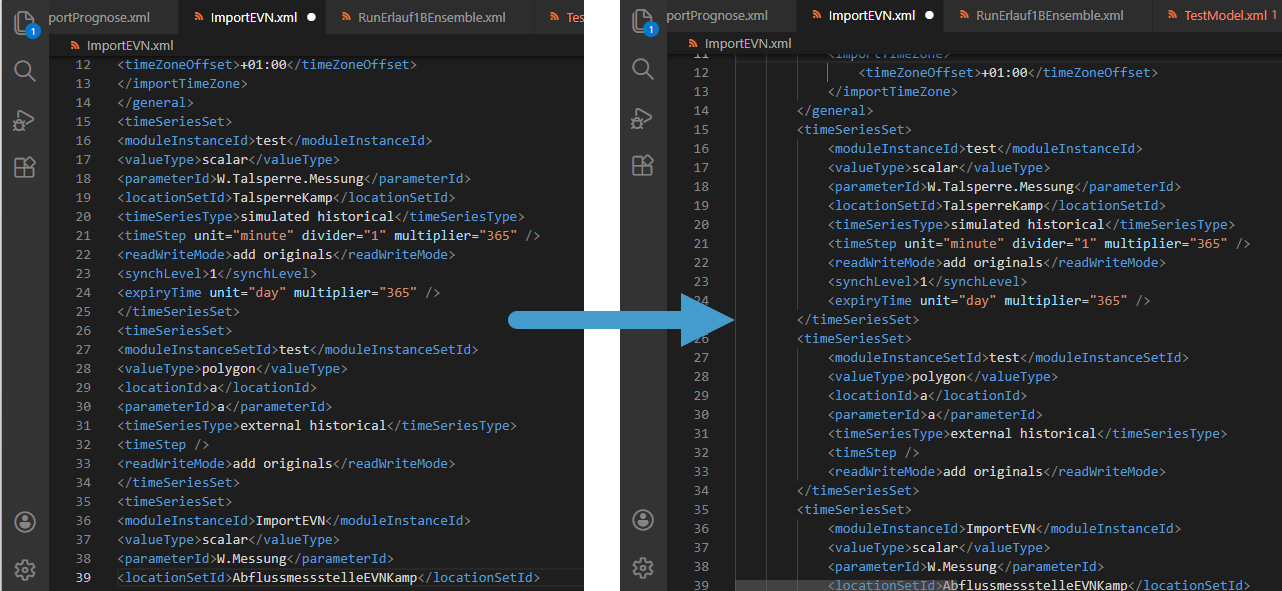Switch to ImportEVN.xml tab in the right window
The height and width of the screenshot is (591, 1282).
tap(872, 15)
